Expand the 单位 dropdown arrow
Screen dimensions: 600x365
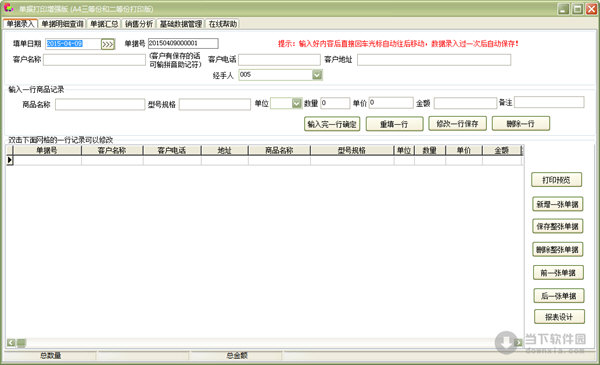(x=297, y=103)
